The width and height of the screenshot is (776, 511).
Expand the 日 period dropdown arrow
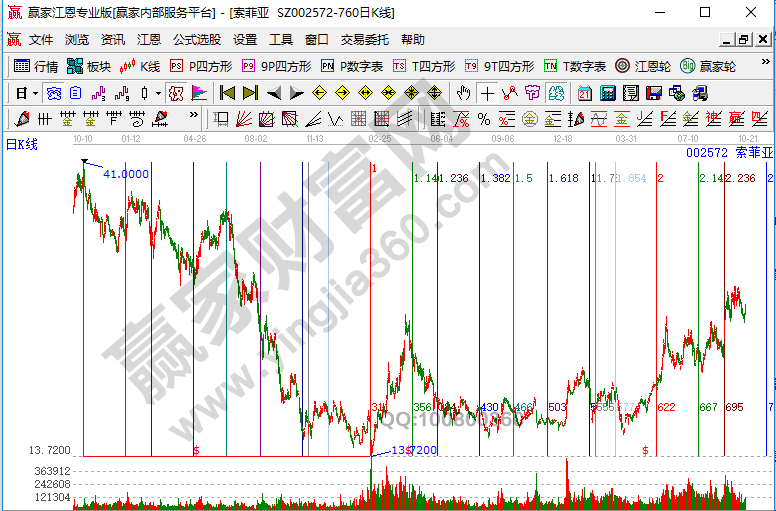coord(35,93)
